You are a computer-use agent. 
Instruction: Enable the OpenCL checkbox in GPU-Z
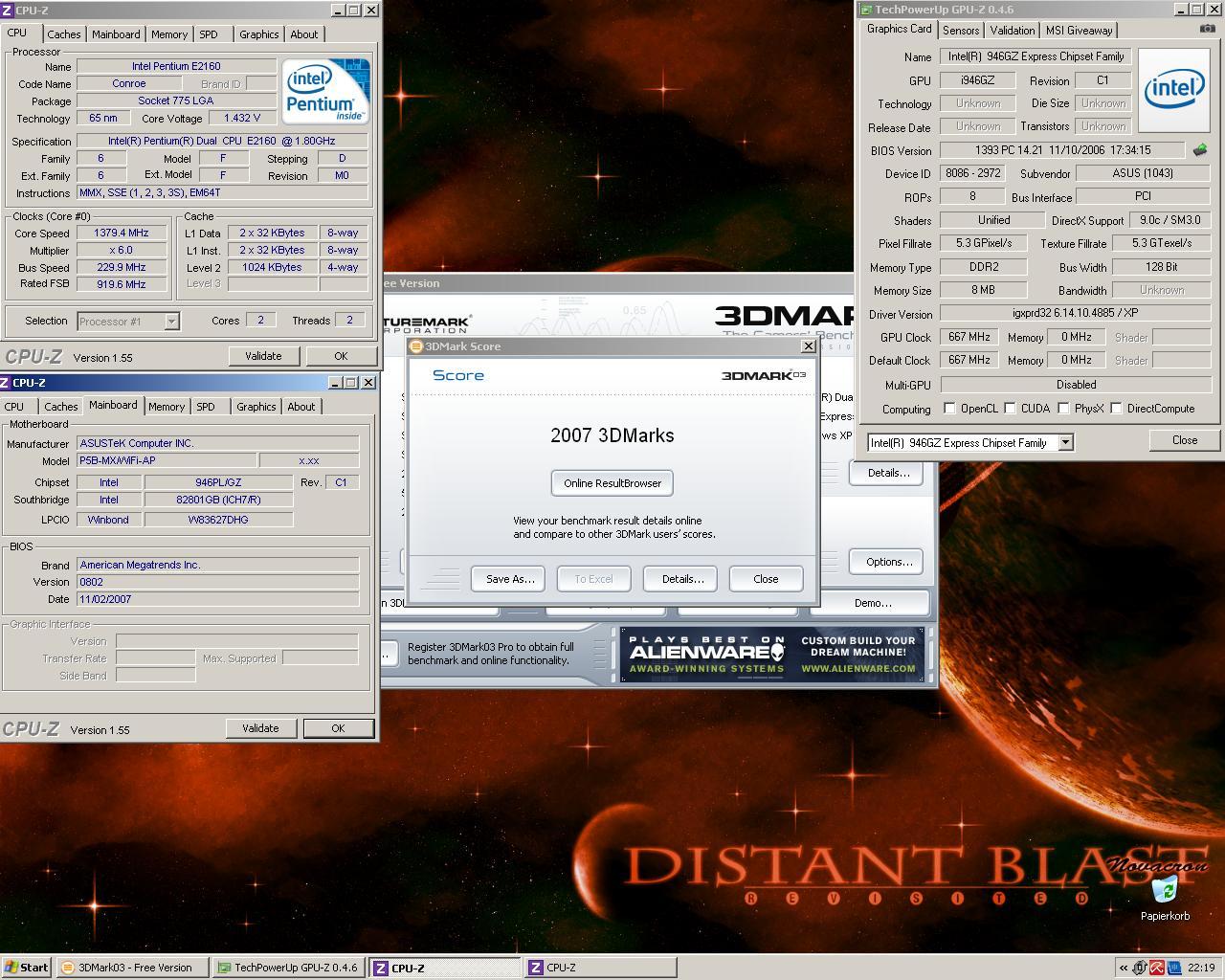949,409
